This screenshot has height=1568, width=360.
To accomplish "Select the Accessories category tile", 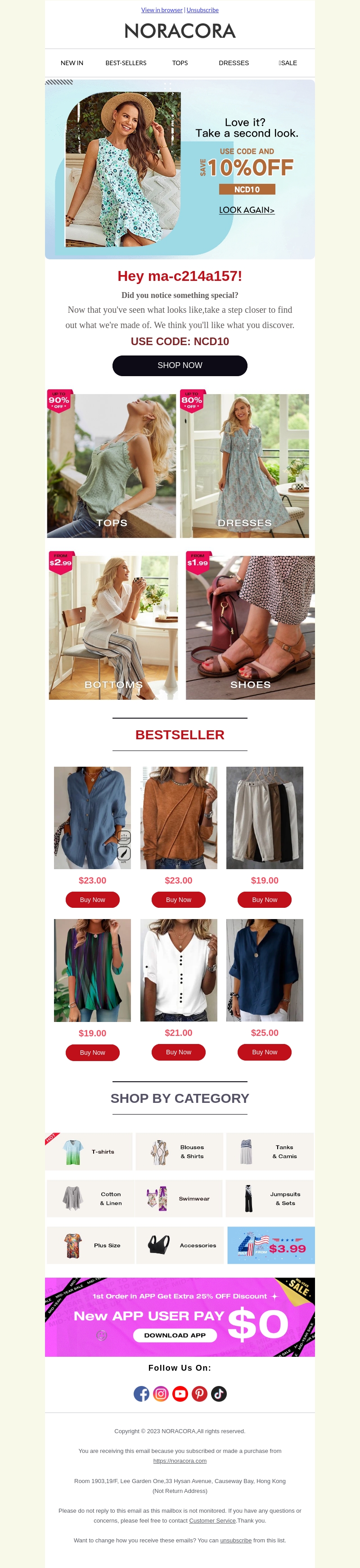I will 179,1245.
